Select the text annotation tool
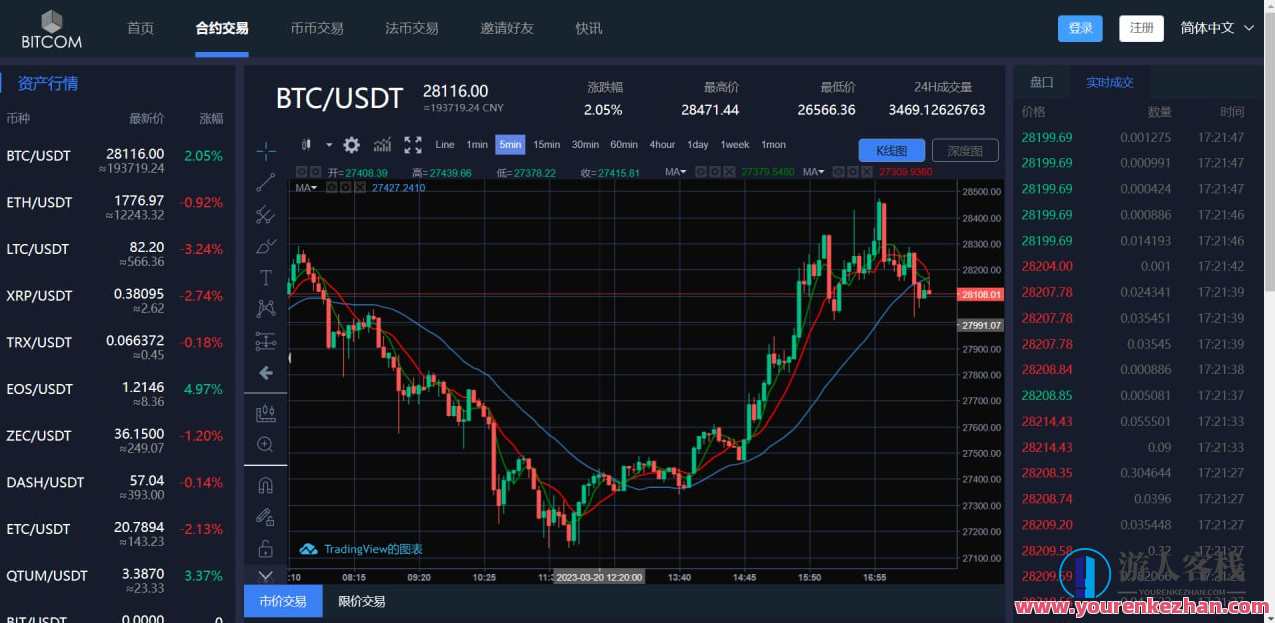 (265, 277)
